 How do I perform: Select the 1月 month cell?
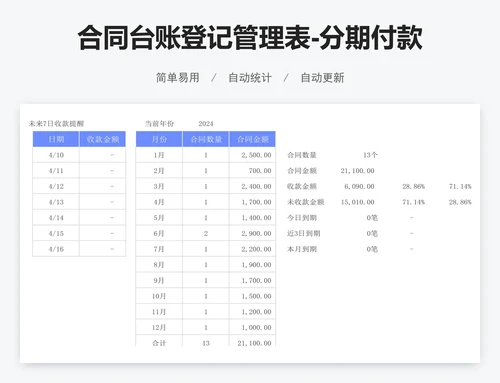coord(159,155)
